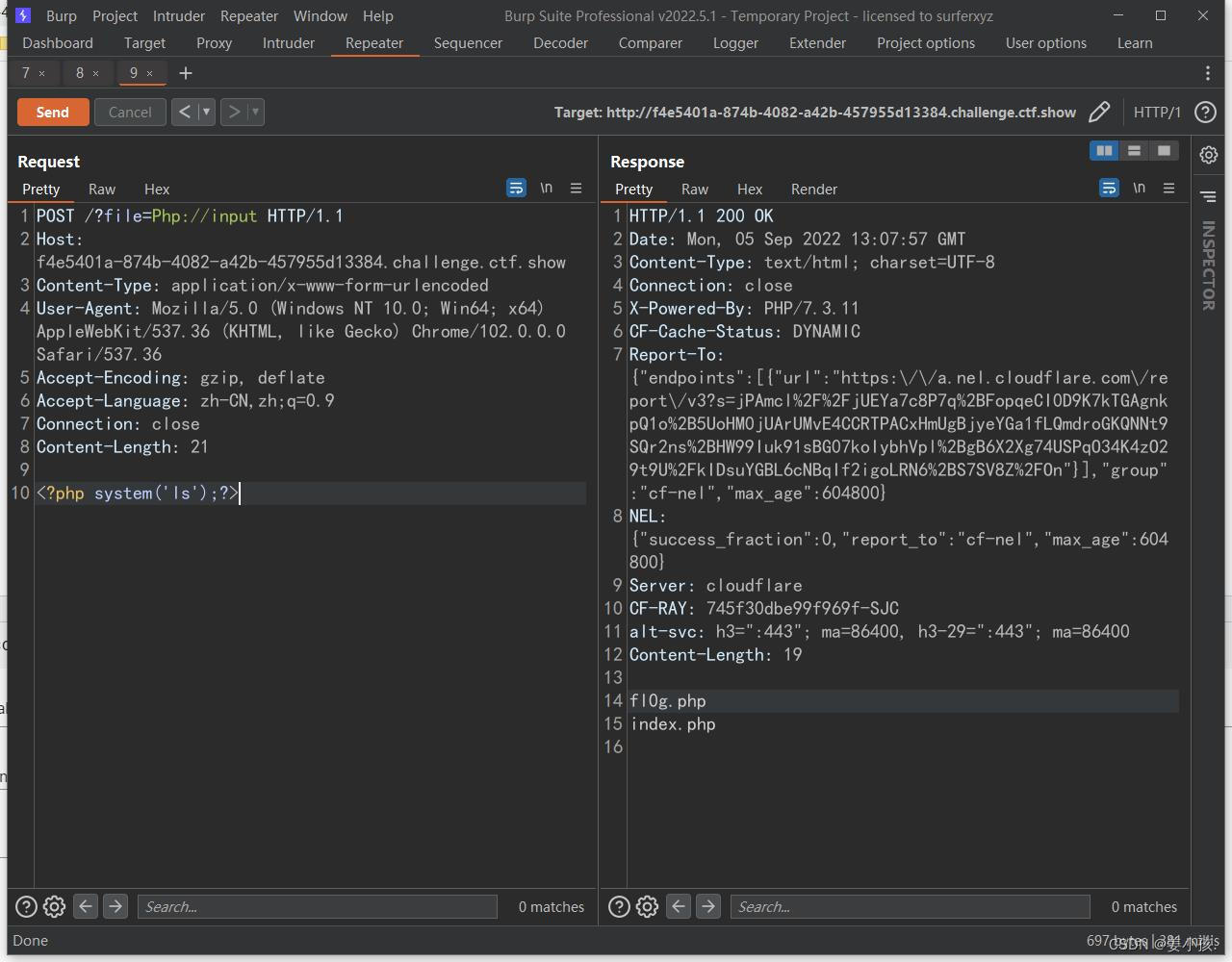The height and width of the screenshot is (962, 1232).
Task: Select top-bottom layout view
Action: (1134, 151)
